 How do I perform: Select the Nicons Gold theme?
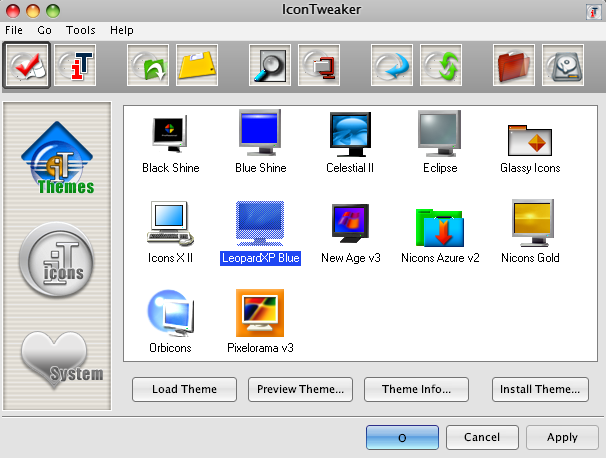pos(530,232)
